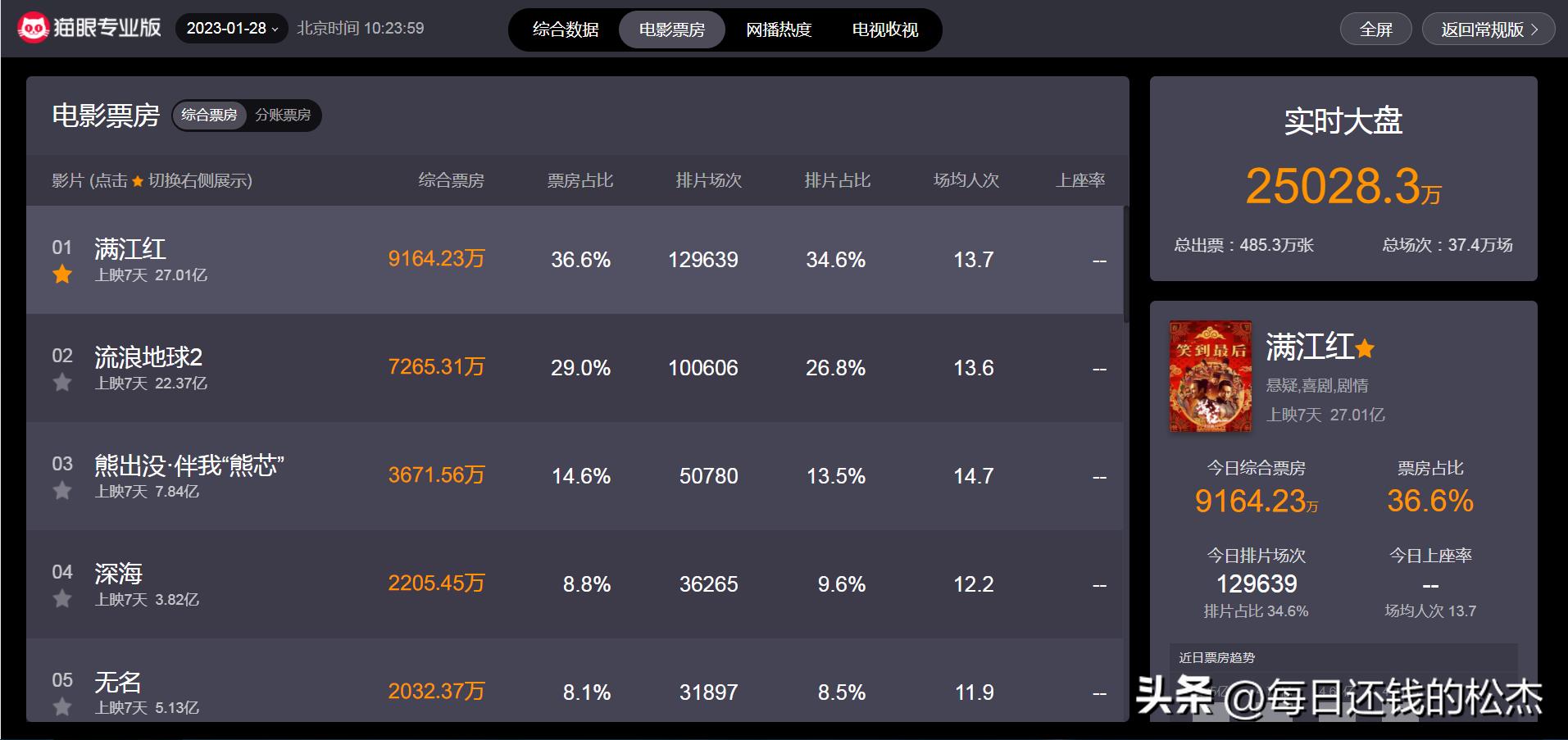The width and height of the screenshot is (1568, 740).
Task: Click screenings count 100606
Action: click(703, 368)
